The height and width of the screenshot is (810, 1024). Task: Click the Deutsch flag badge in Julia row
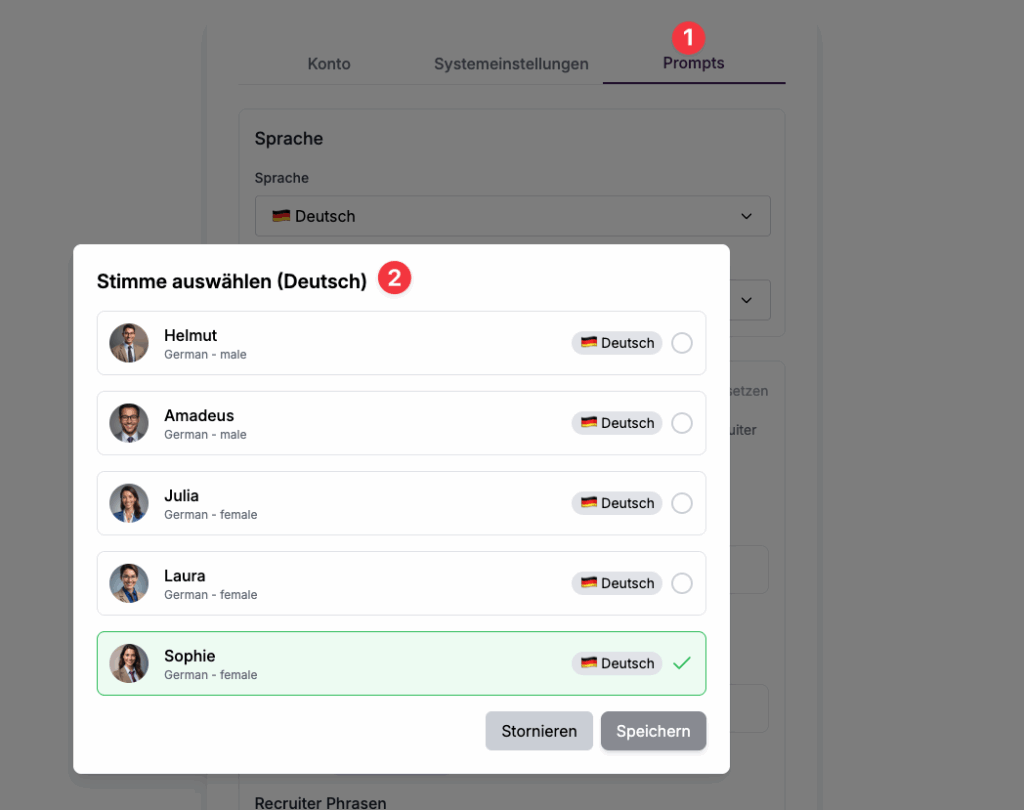click(x=617, y=503)
